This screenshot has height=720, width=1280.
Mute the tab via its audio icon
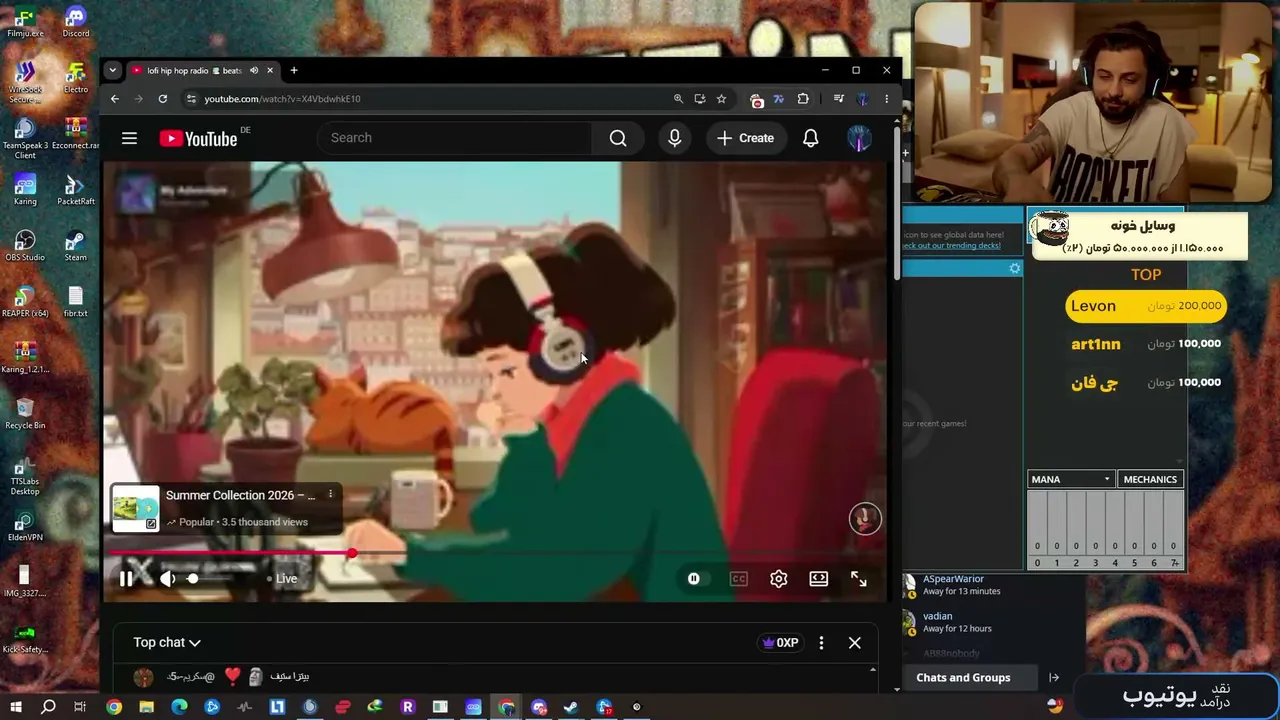point(254,71)
